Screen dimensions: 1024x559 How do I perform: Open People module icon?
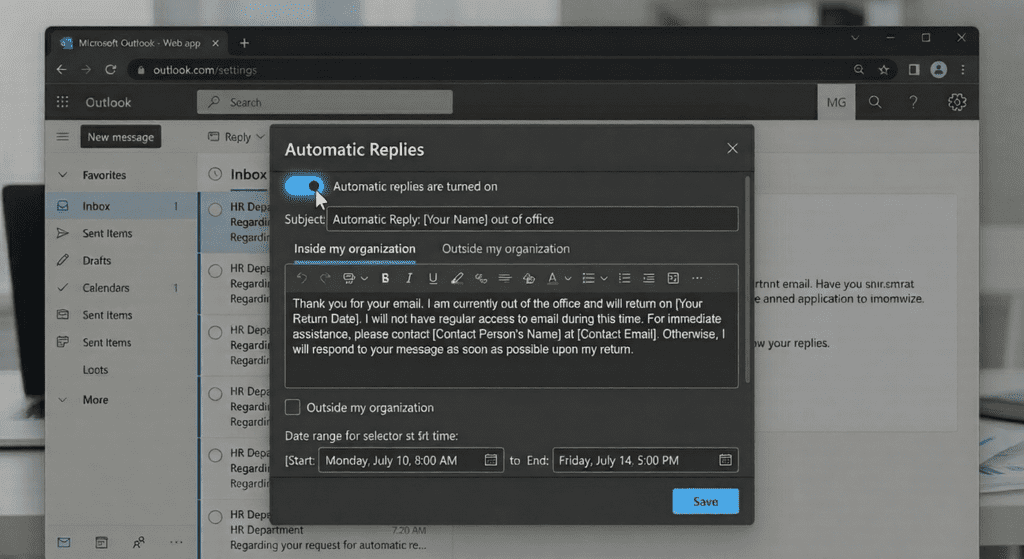pyautogui.click(x=138, y=543)
